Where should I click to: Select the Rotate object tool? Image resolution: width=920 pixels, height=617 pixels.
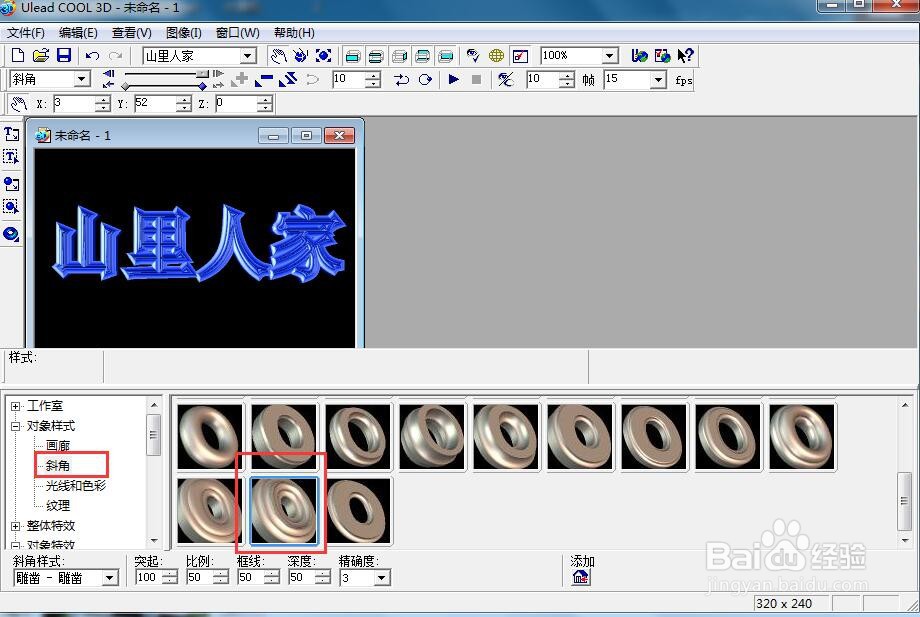click(x=300, y=56)
